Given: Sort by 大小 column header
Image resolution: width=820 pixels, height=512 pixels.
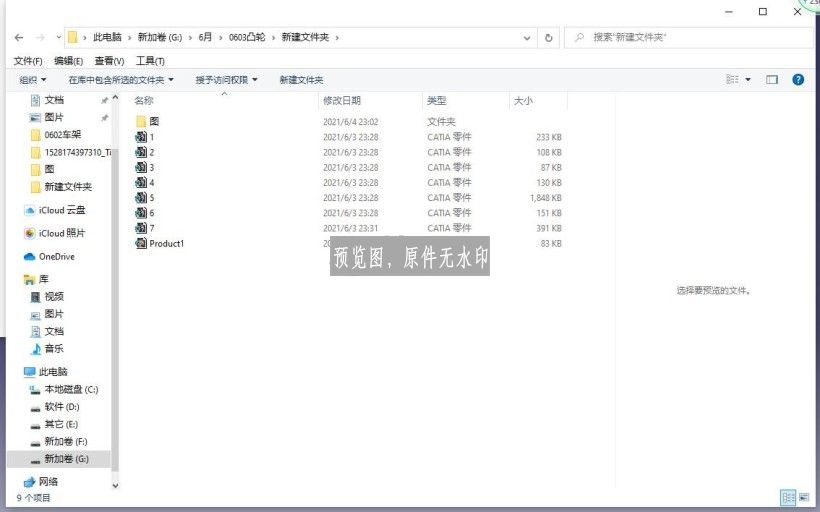Looking at the screenshot, I should click(523, 101).
